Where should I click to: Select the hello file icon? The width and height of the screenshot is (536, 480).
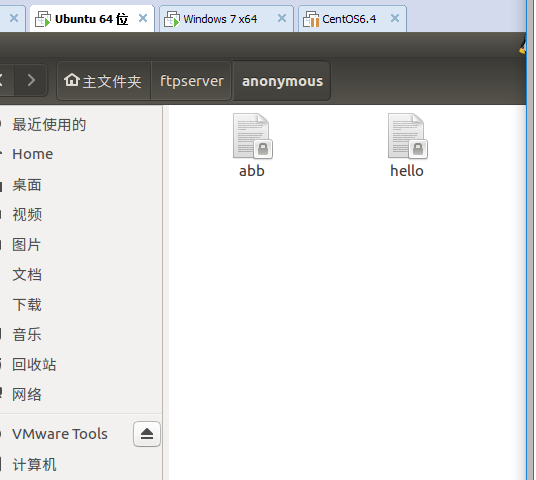[407, 136]
